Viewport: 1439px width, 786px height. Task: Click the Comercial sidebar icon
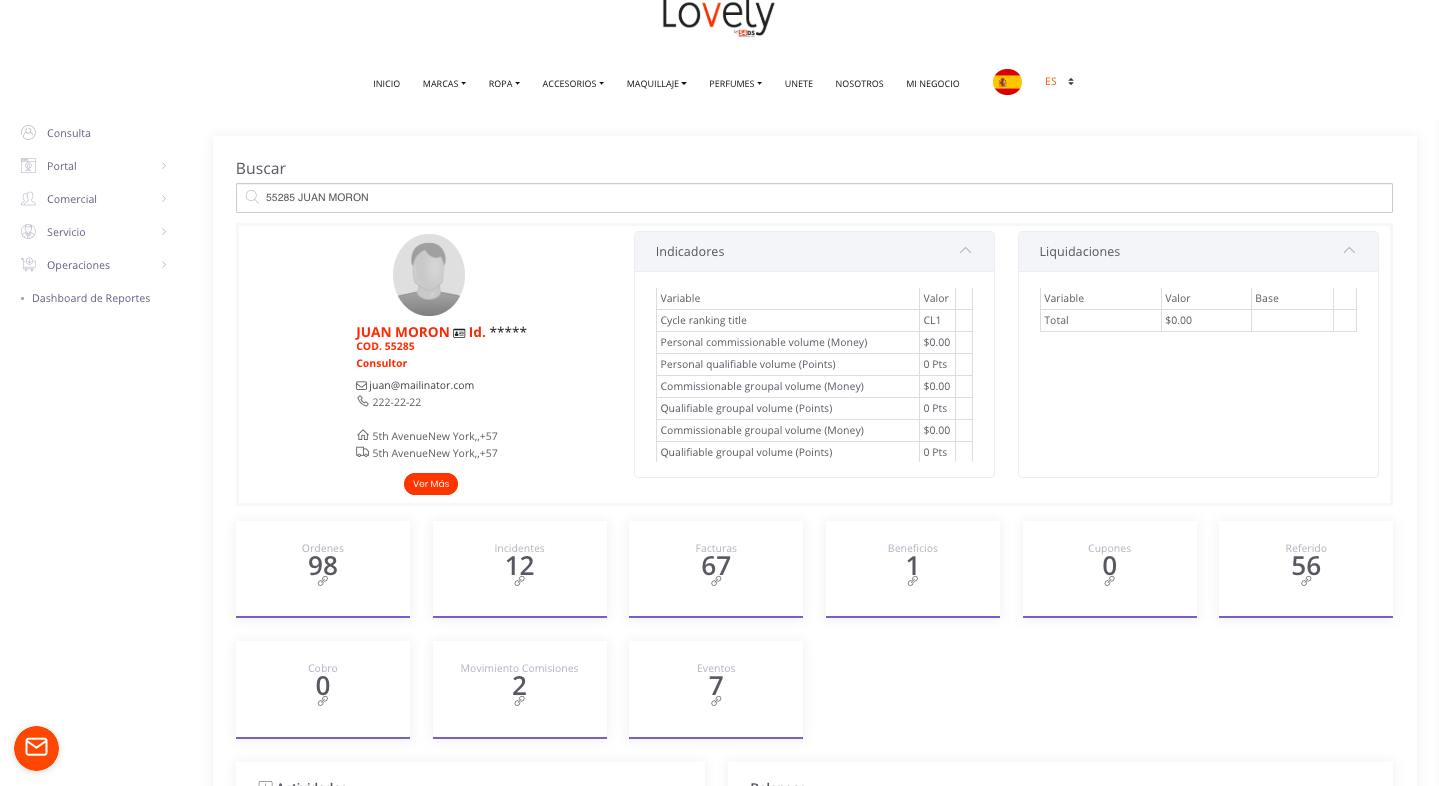coord(28,198)
